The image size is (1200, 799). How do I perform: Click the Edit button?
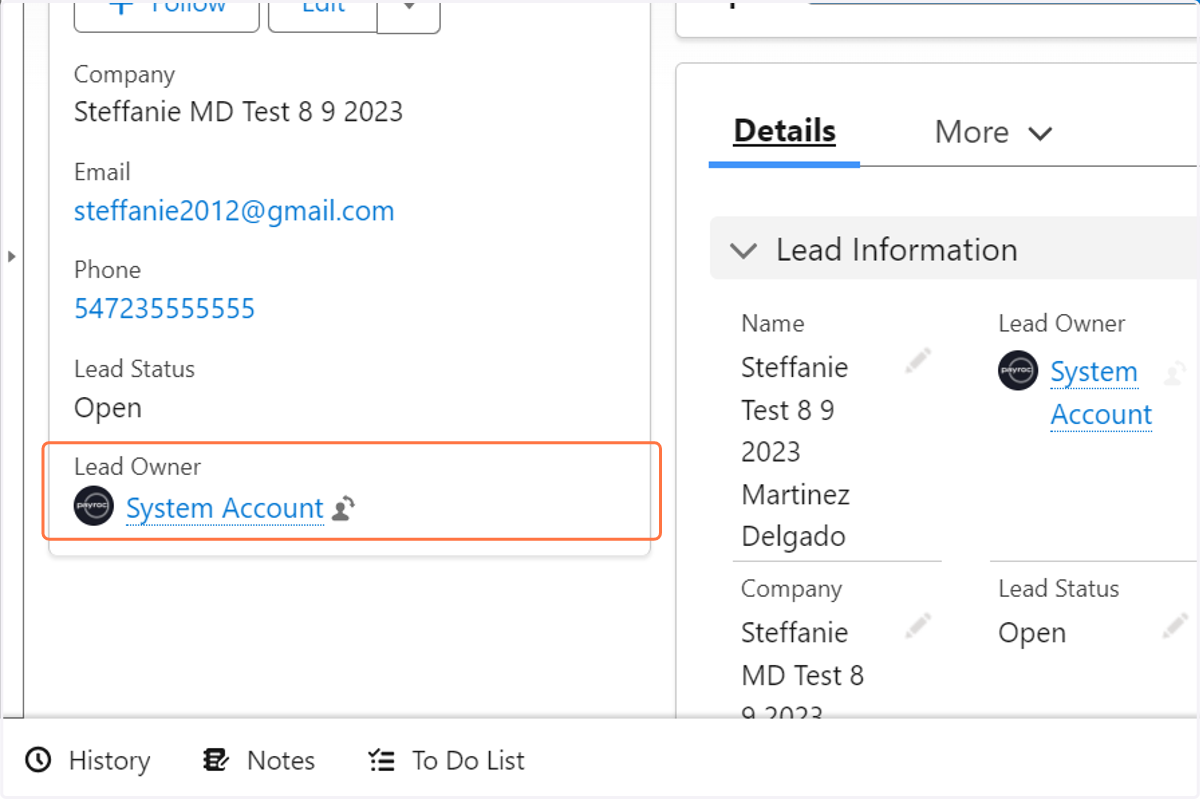pyautogui.click(x=323, y=12)
